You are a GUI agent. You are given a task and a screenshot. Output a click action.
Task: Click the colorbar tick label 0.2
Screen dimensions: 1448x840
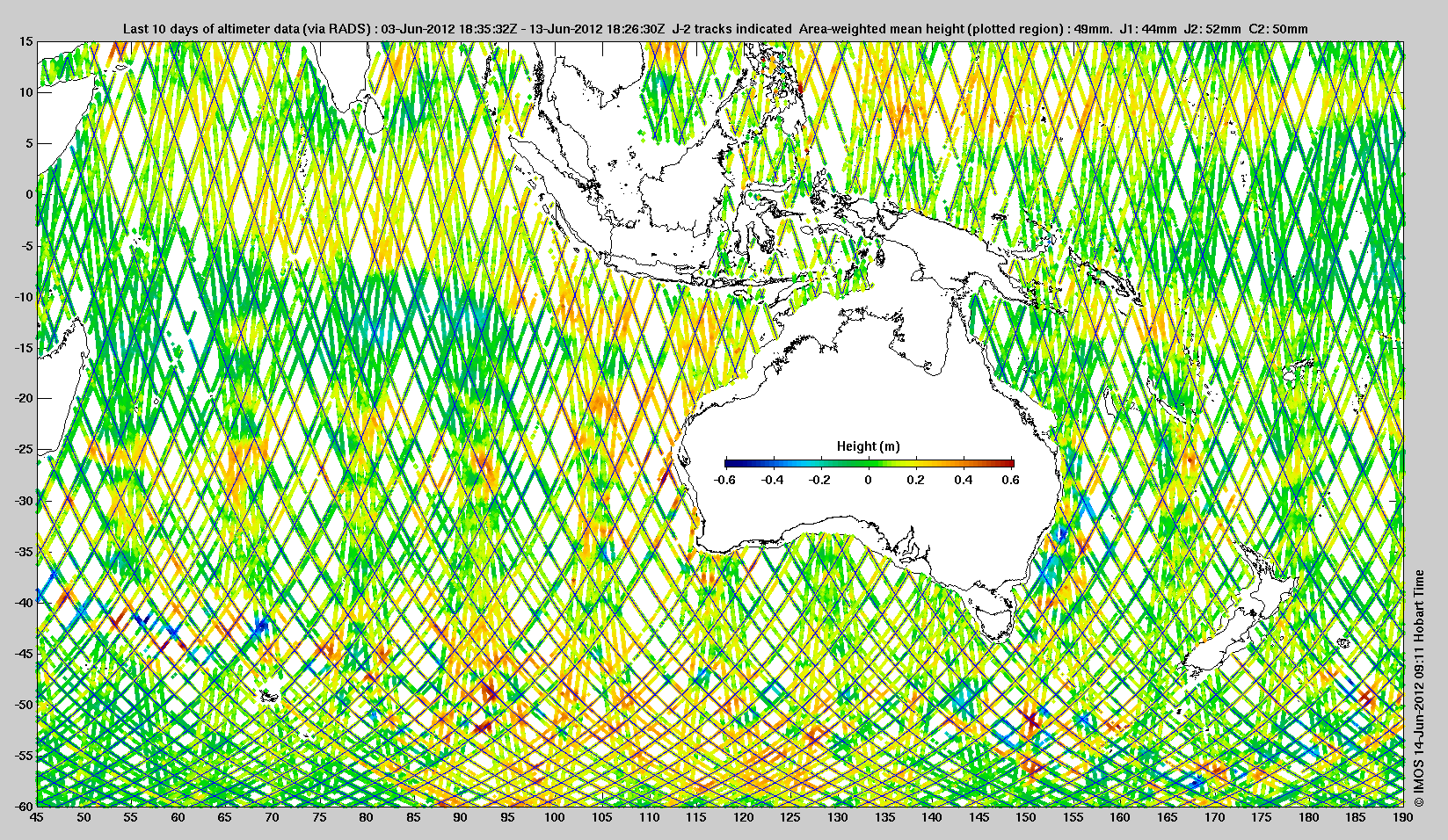916,480
